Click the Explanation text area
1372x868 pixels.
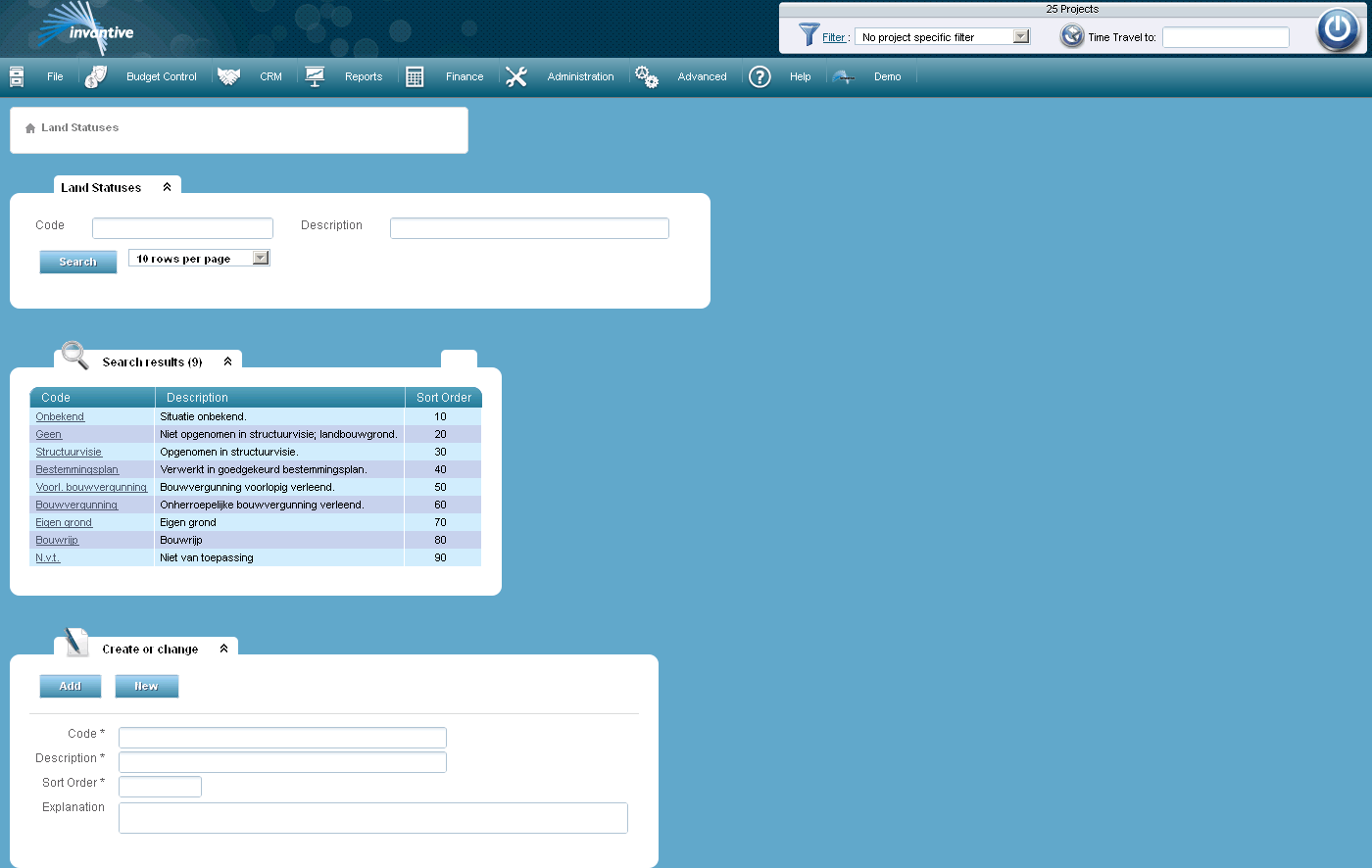pyautogui.click(x=373, y=818)
